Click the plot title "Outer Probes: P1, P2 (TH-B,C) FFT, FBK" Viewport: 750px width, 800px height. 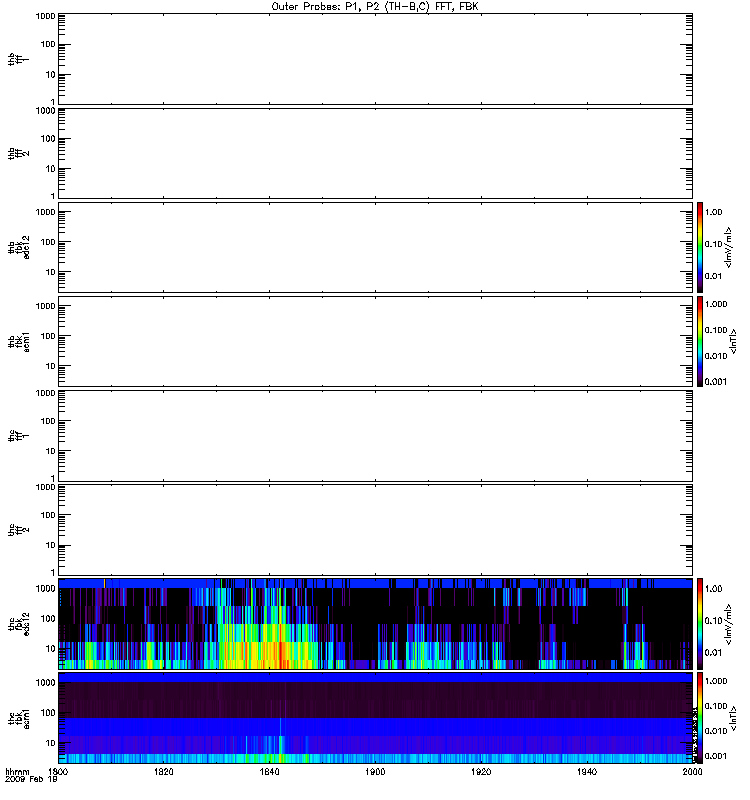click(x=375, y=7)
